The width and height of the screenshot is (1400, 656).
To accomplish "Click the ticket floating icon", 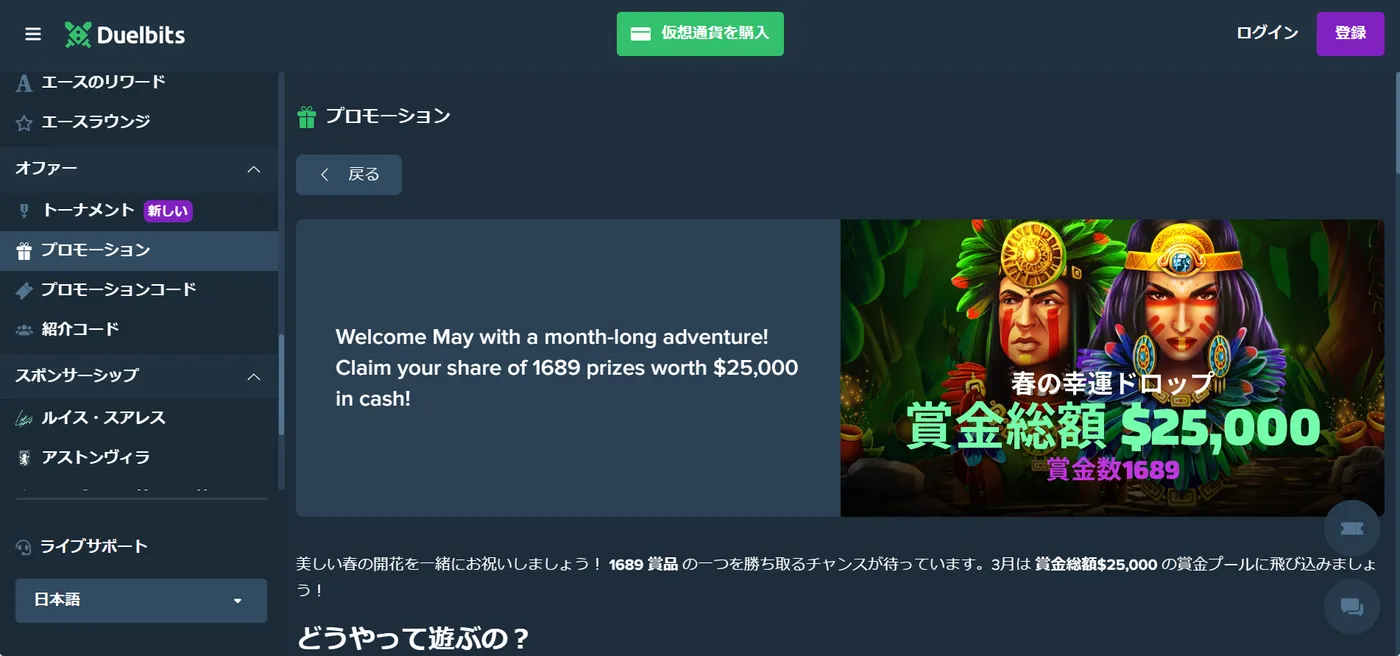I will pyautogui.click(x=1351, y=528).
